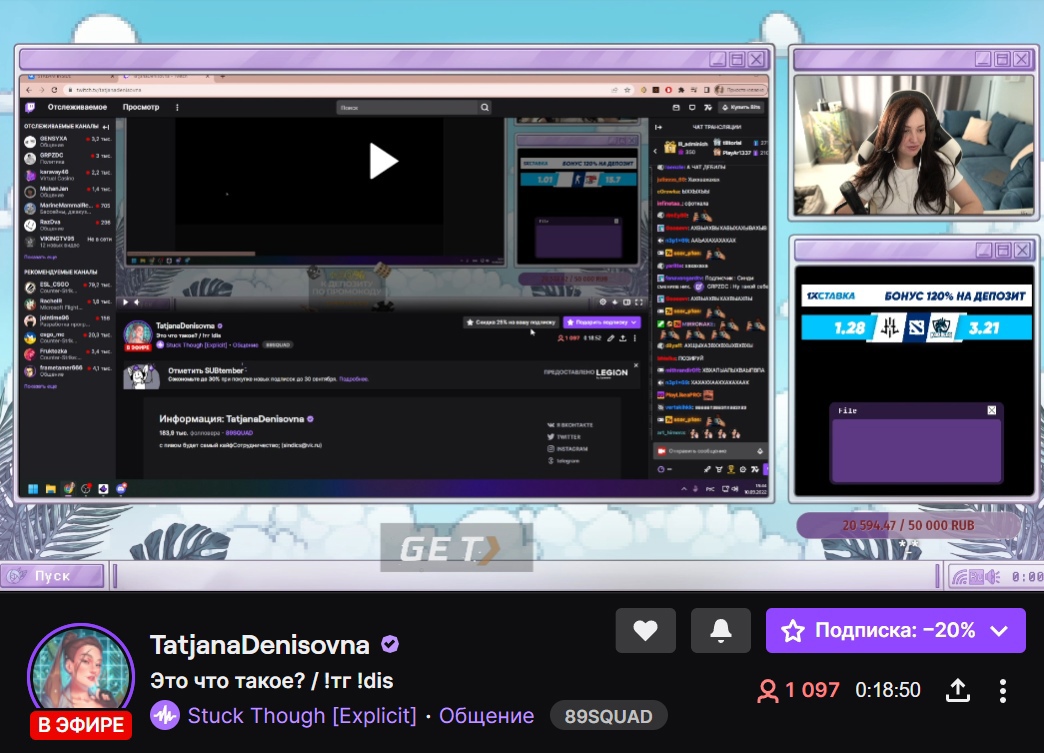Open the Просмотр tab in streamed Twitch

(x=141, y=107)
